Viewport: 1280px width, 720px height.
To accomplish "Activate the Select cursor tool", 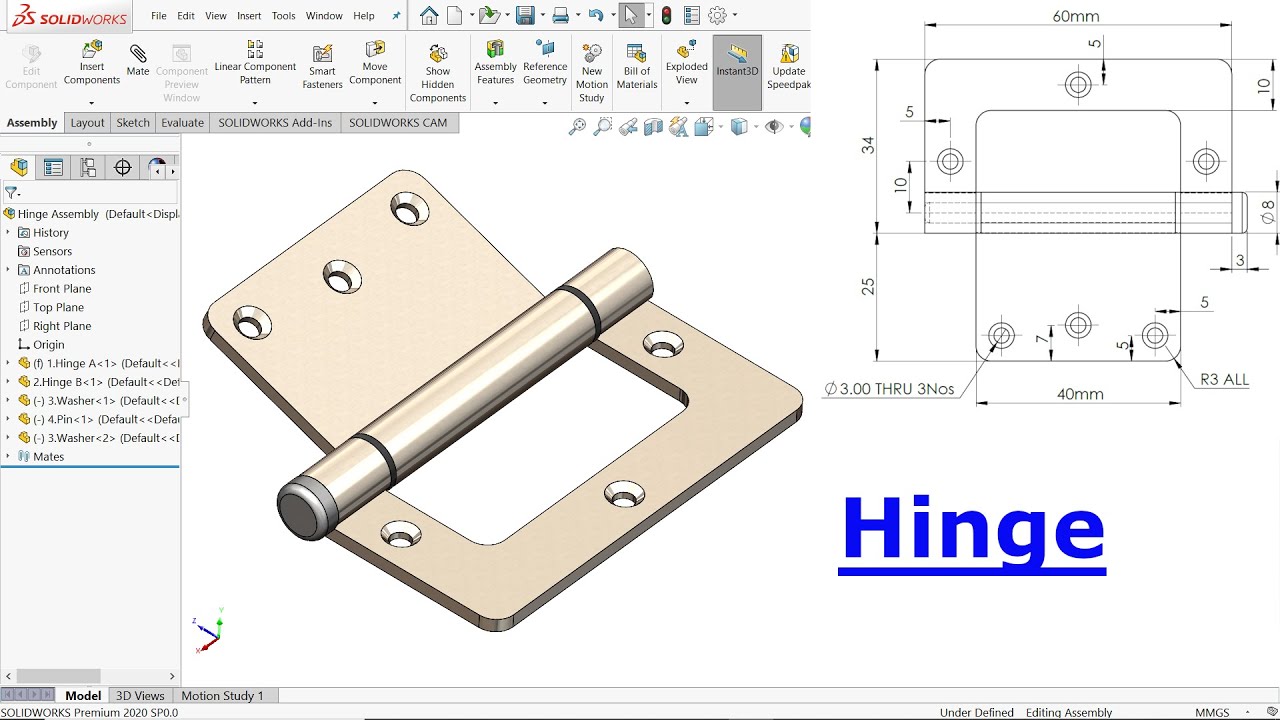I will point(631,15).
